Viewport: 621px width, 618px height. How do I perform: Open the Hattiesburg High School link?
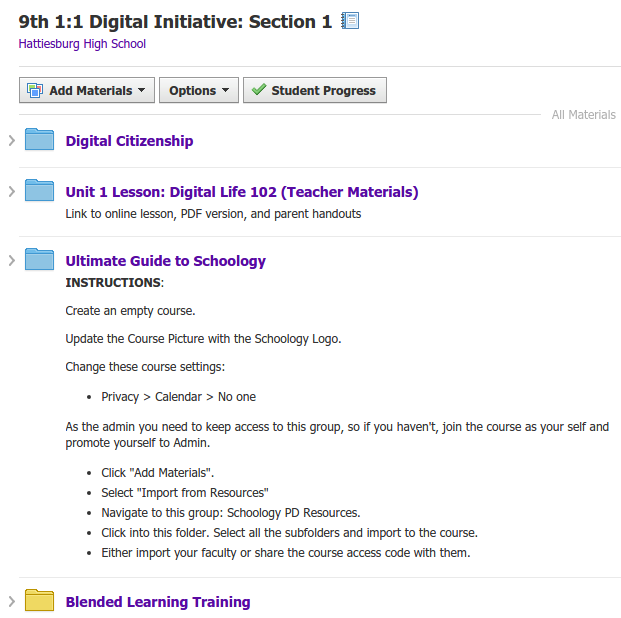(x=82, y=44)
